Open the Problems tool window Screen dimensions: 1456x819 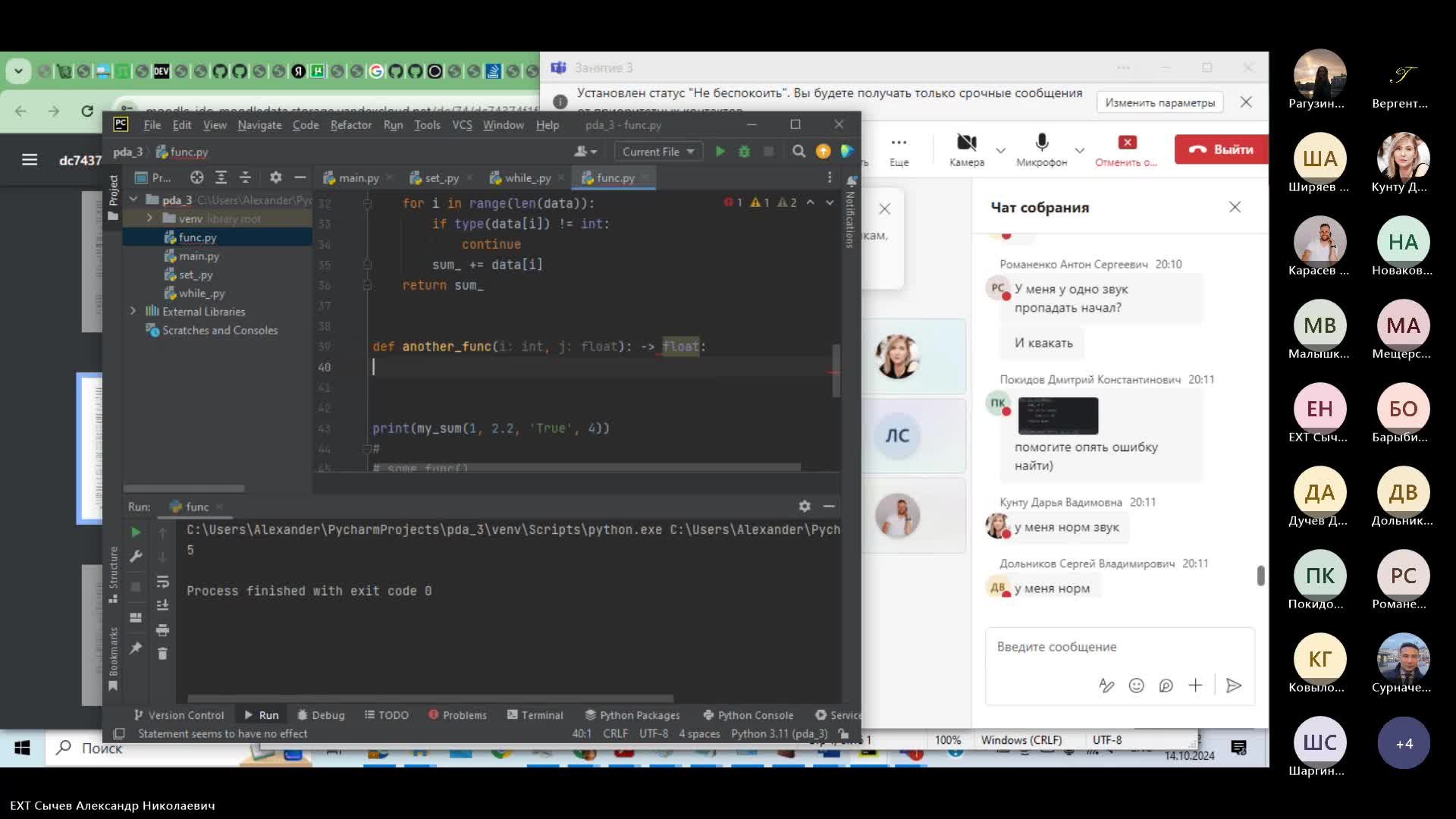457,715
